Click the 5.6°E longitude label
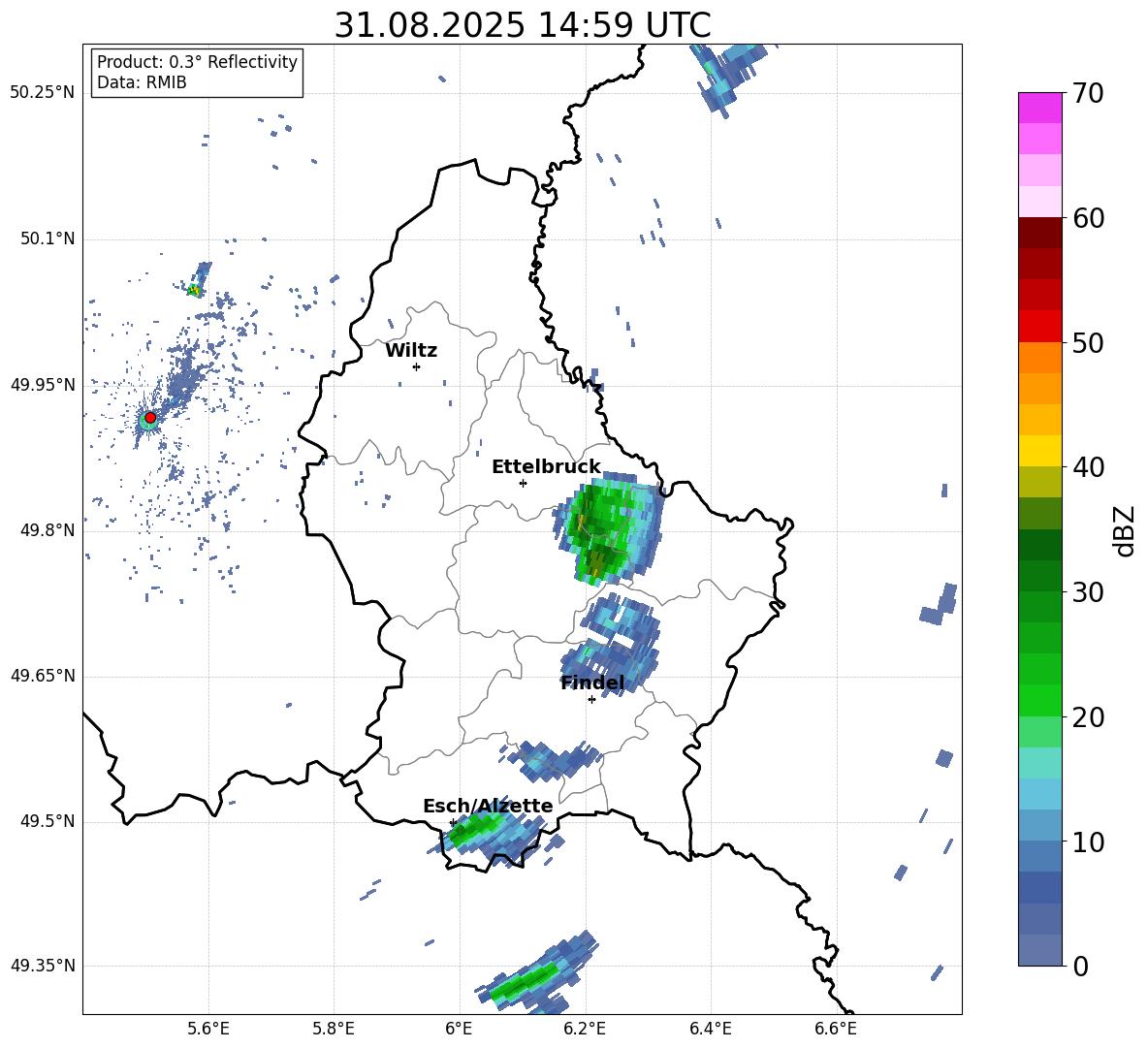Screen dimensions: 1148x1048 point(208,1029)
